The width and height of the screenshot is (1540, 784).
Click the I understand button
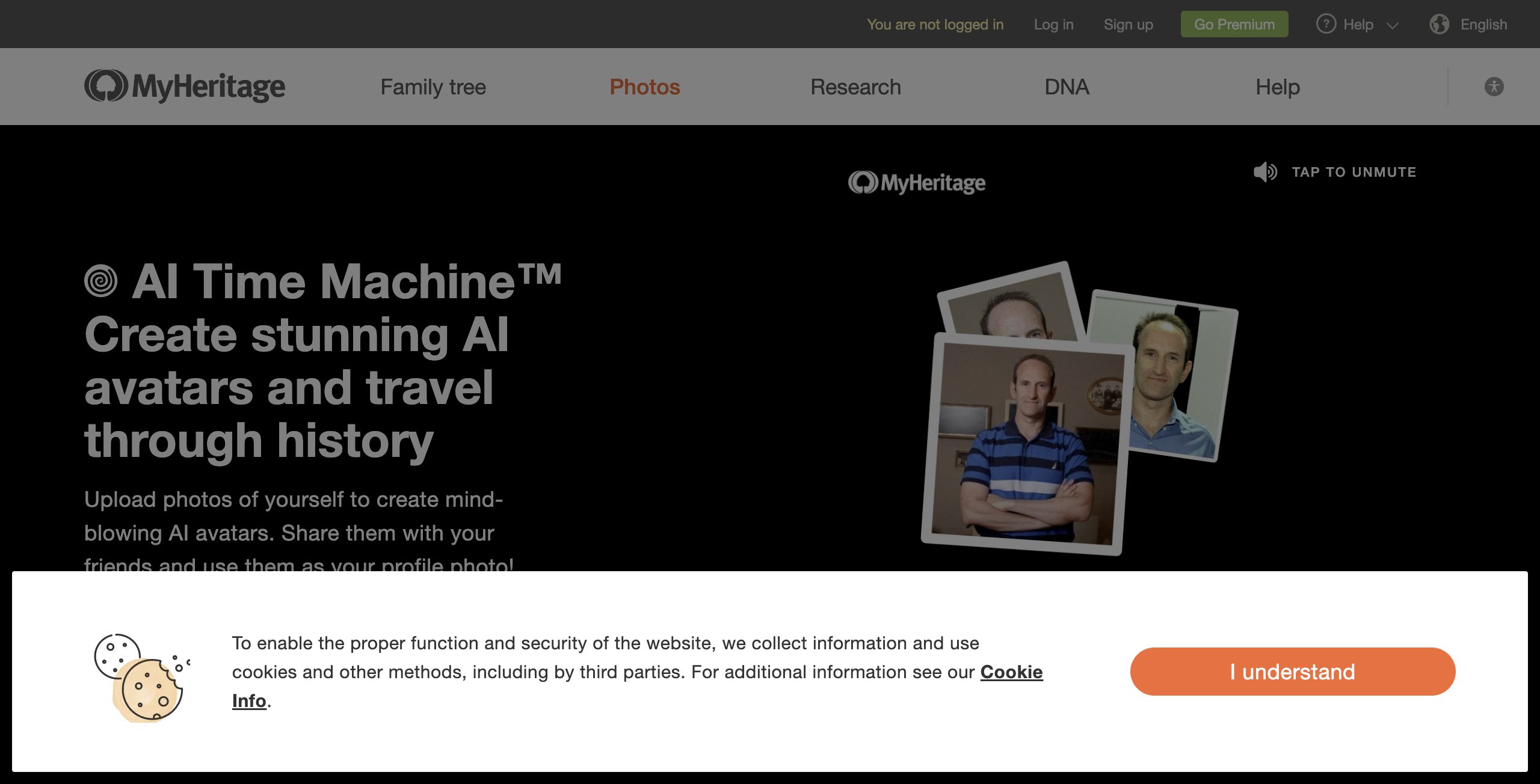click(x=1293, y=672)
